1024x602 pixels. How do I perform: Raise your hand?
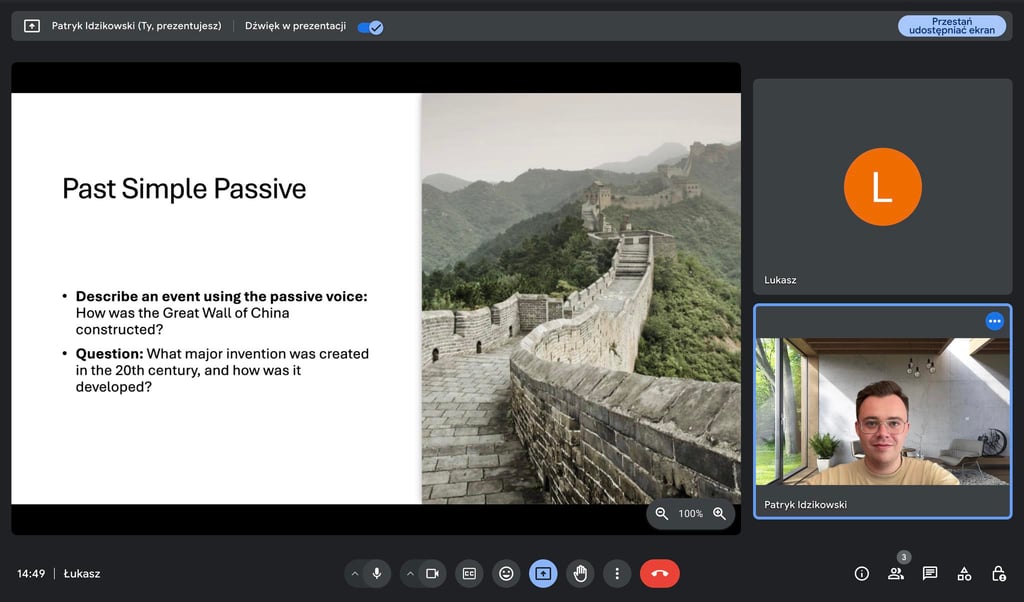coord(580,573)
